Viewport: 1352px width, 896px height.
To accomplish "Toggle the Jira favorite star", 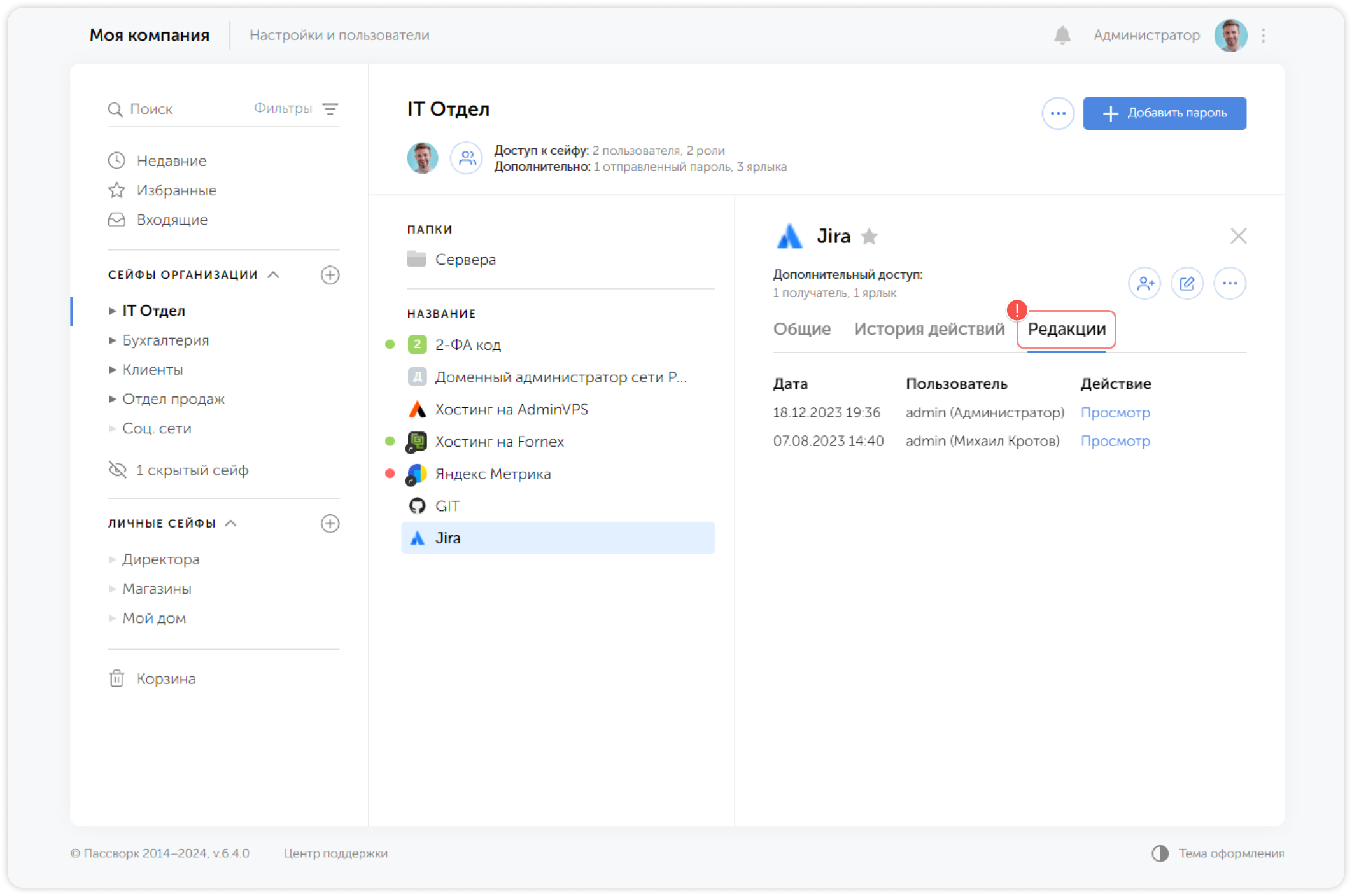I will coord(869,237).
